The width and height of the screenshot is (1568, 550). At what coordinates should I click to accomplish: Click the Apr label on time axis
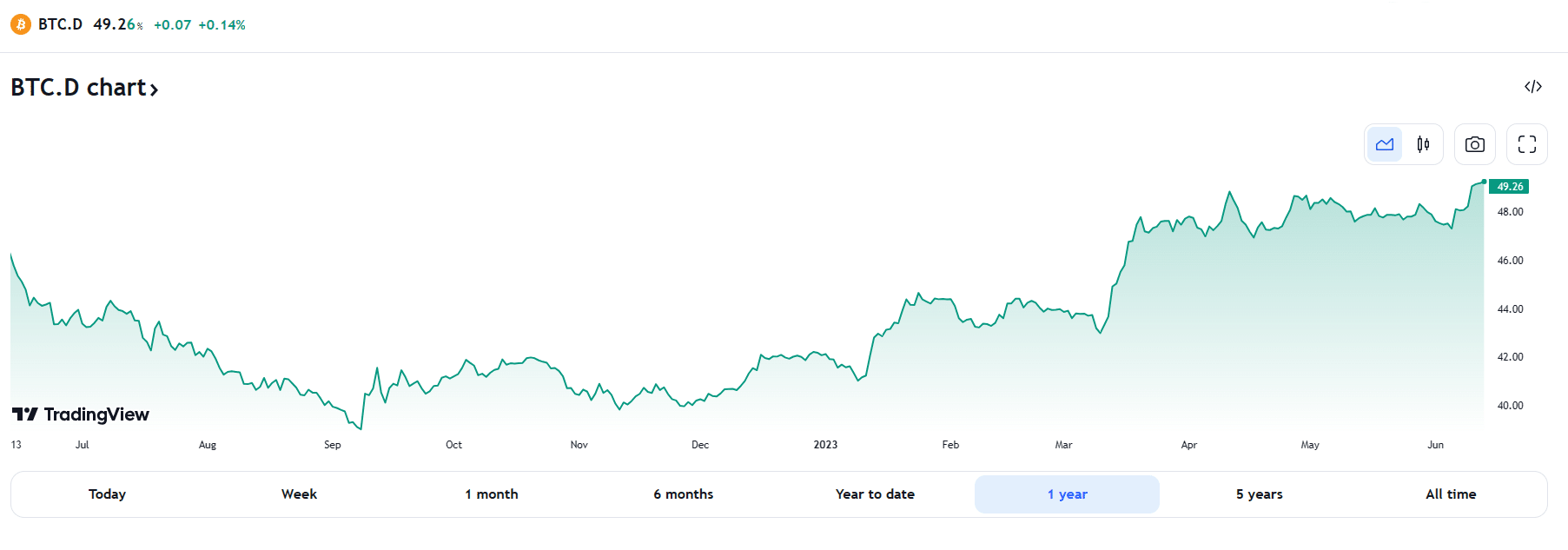pyautogui.click(x=1189, y=445)
